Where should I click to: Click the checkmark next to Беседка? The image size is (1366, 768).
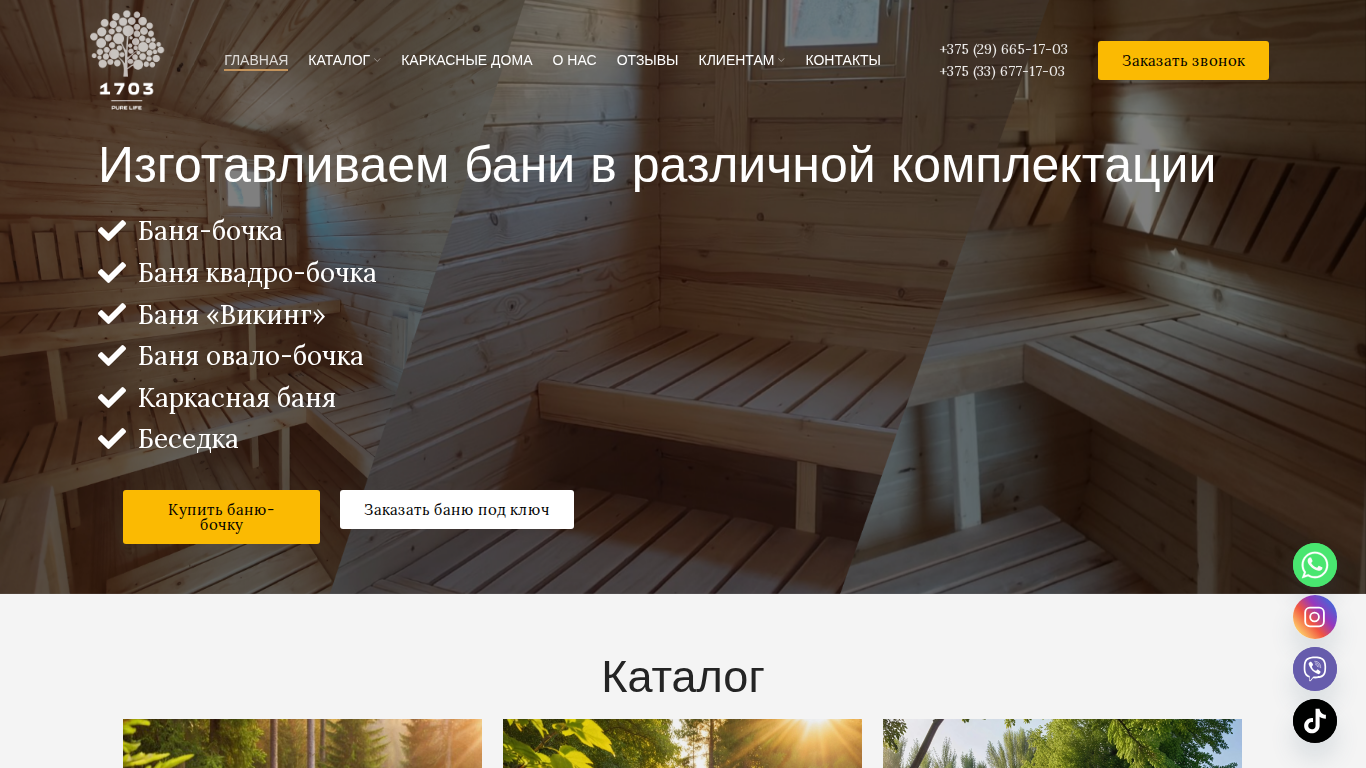pyautogui.click(x=112, y=439)
